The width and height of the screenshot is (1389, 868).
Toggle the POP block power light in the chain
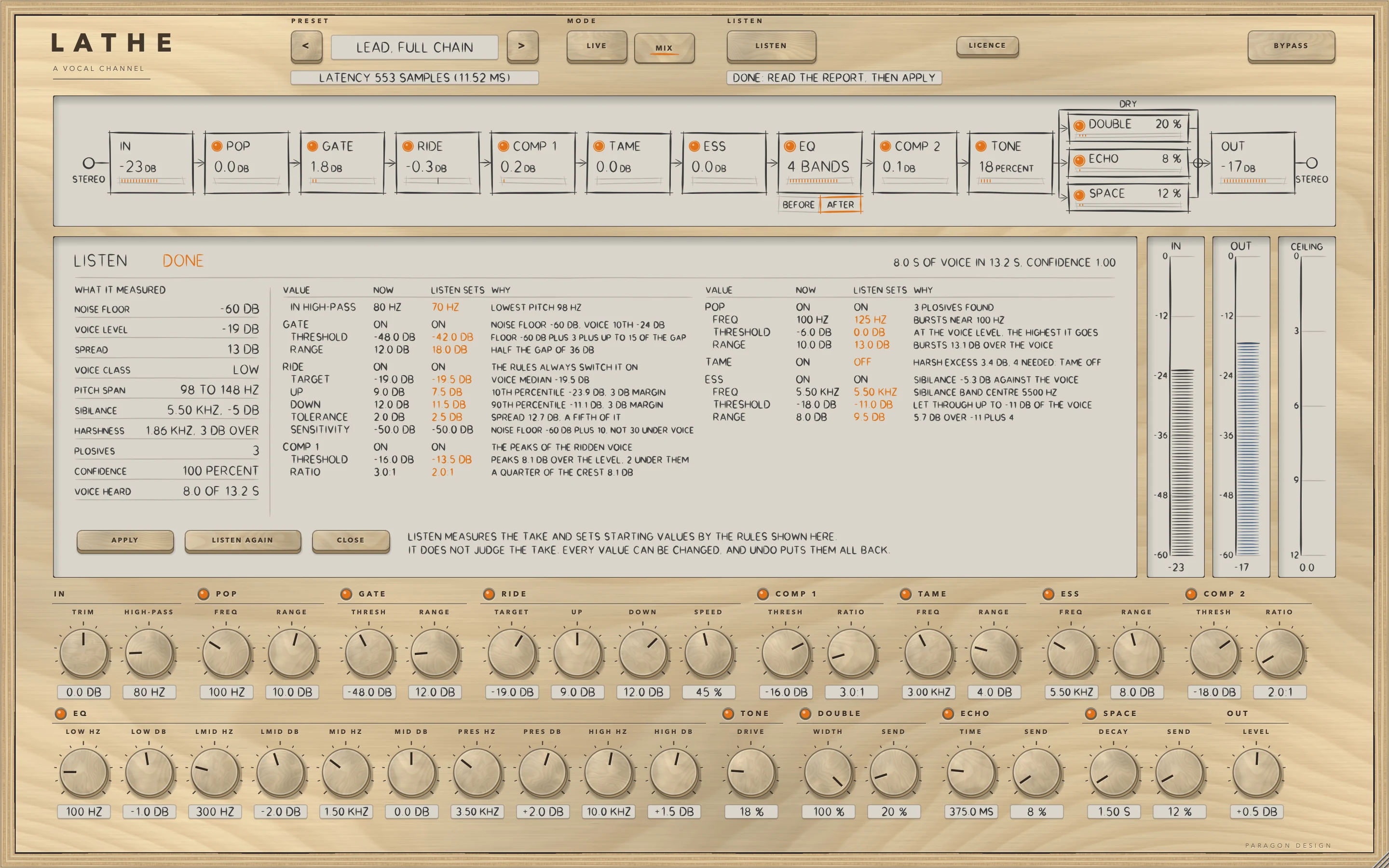(x=217, y=147)
